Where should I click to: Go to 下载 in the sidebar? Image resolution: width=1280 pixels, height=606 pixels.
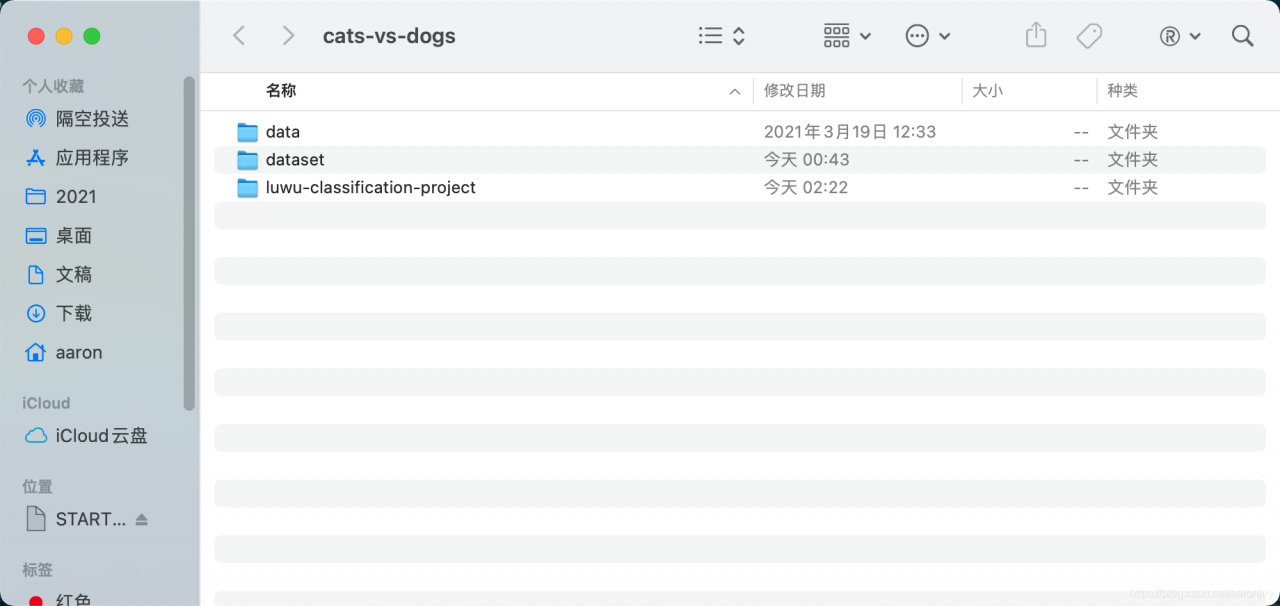tap(74, 314)
